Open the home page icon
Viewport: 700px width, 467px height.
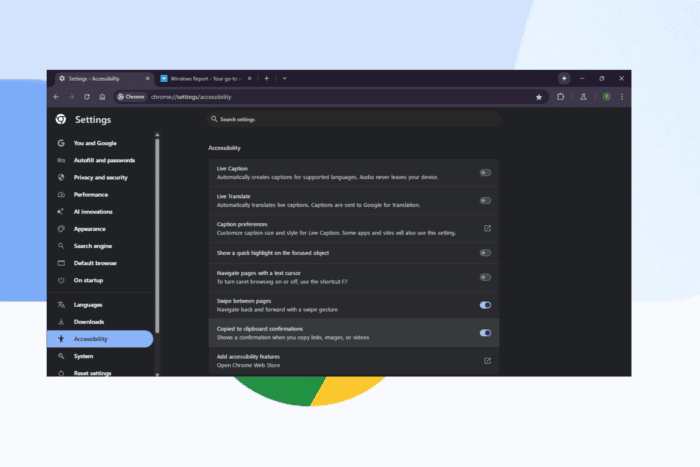[102, 97]
